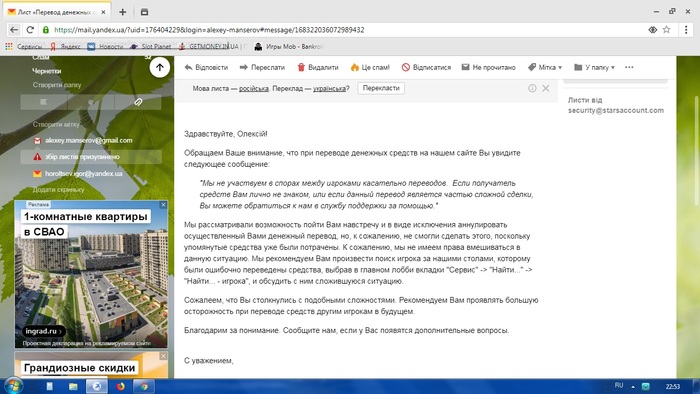
Task: Select the flagged filter button
Action: coord(44,102)
